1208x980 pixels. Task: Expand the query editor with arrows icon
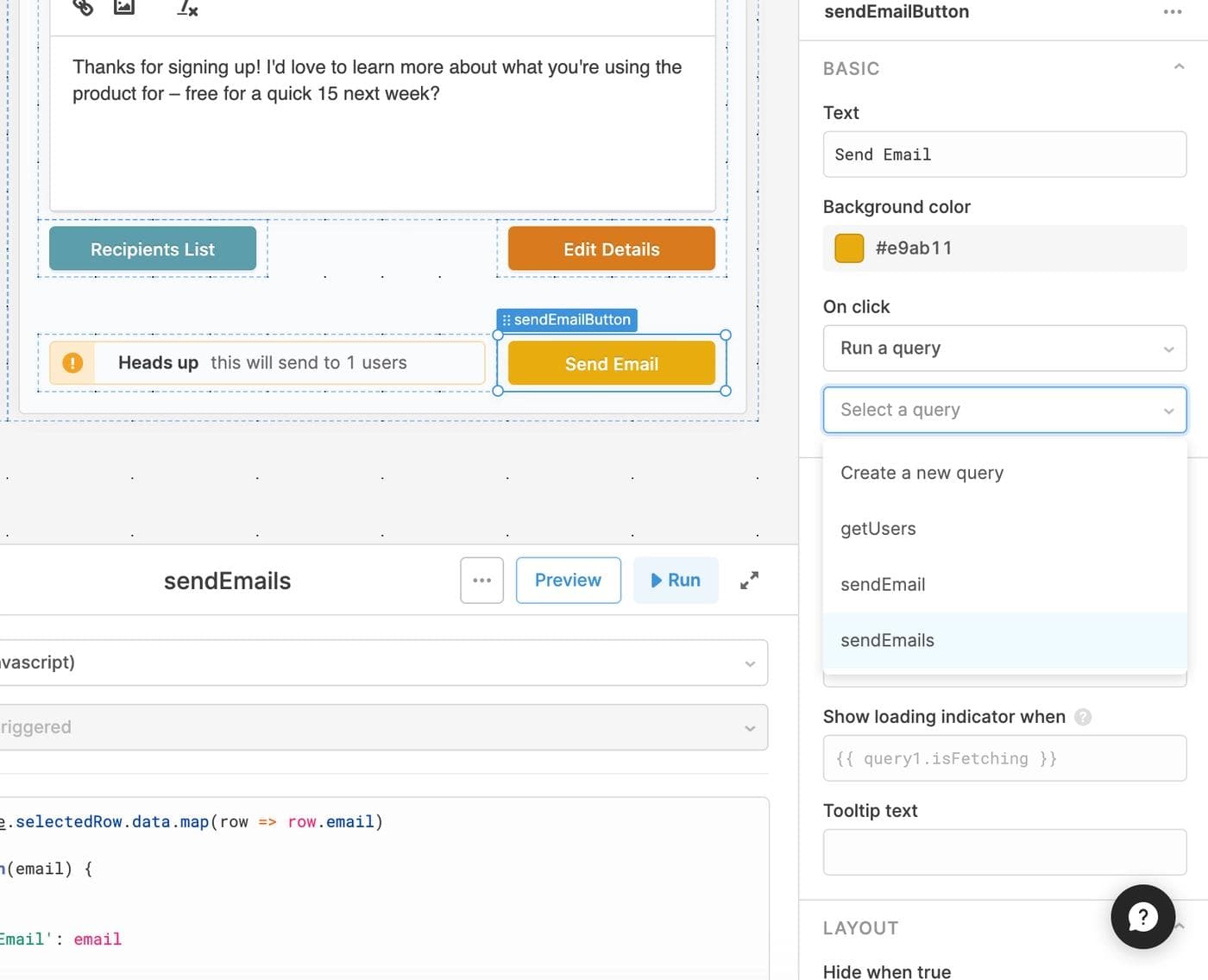[749, 581]
